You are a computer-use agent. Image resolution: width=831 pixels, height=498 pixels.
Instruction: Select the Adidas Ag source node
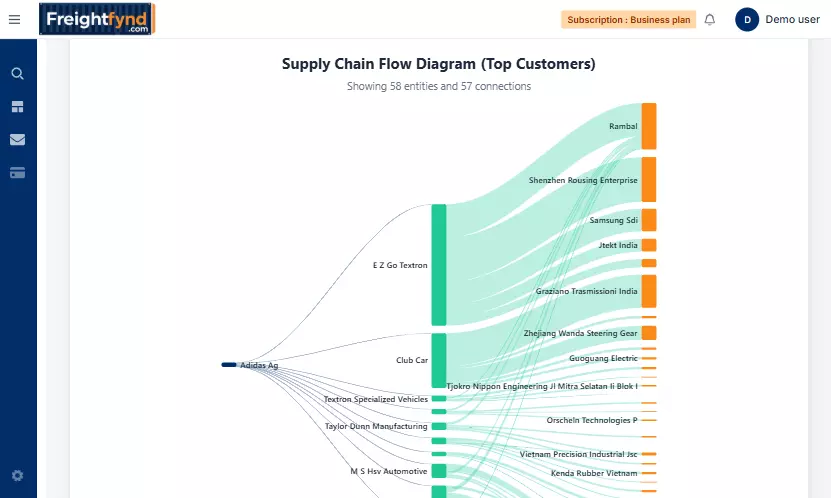[x=229, y=365]
